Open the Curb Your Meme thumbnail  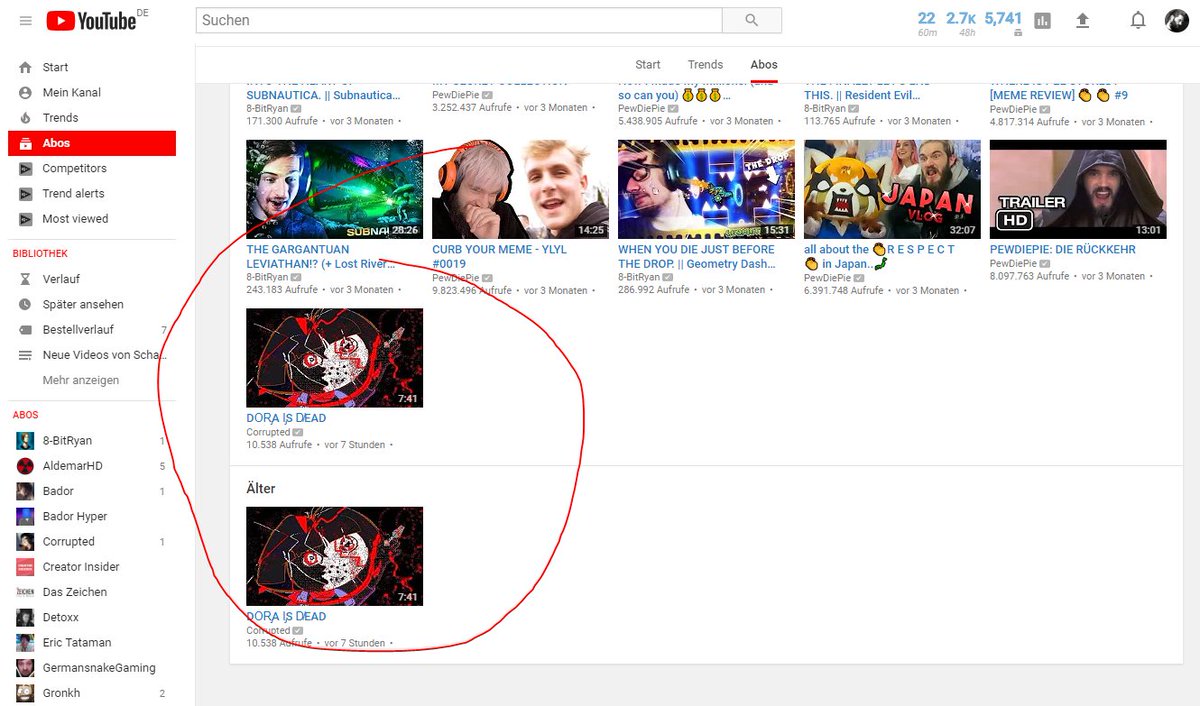tap(520, 189)
